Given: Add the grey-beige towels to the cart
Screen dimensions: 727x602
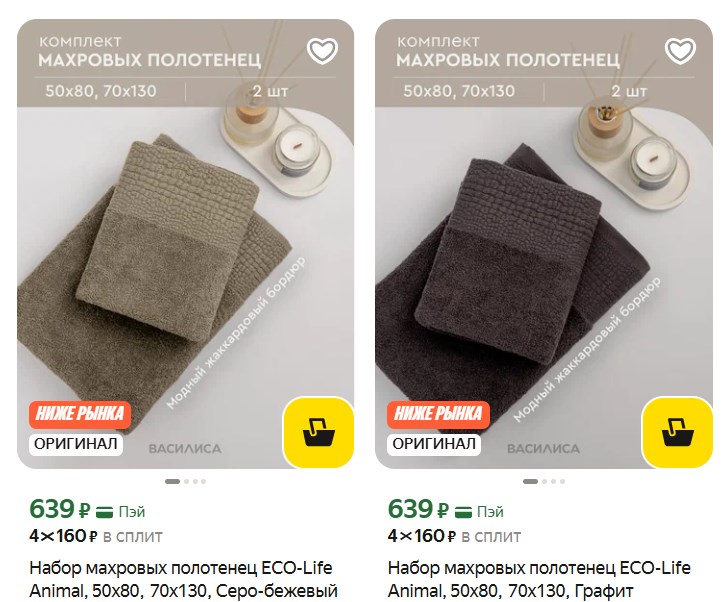Looking at the screenshot, I should [x=319, y=432].
